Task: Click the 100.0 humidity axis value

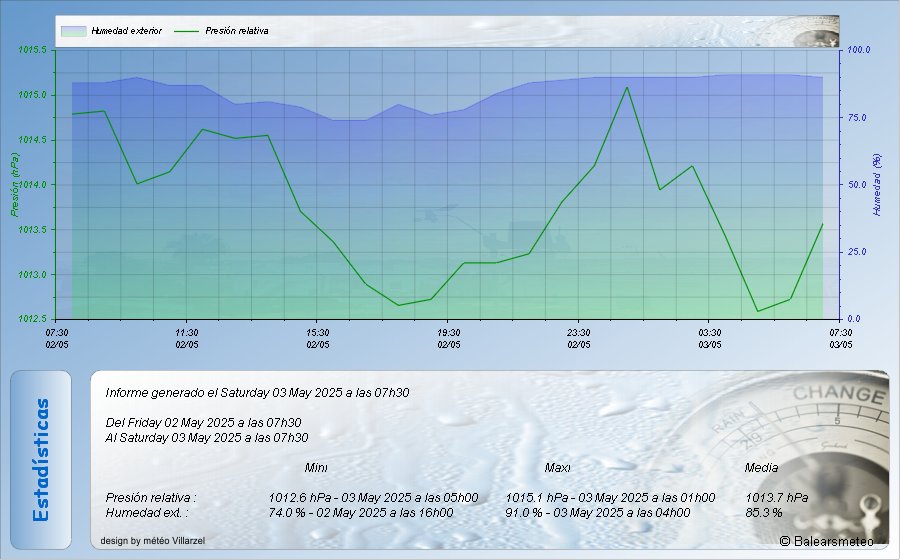Action: pyautogui.click(x=859, y=50)
